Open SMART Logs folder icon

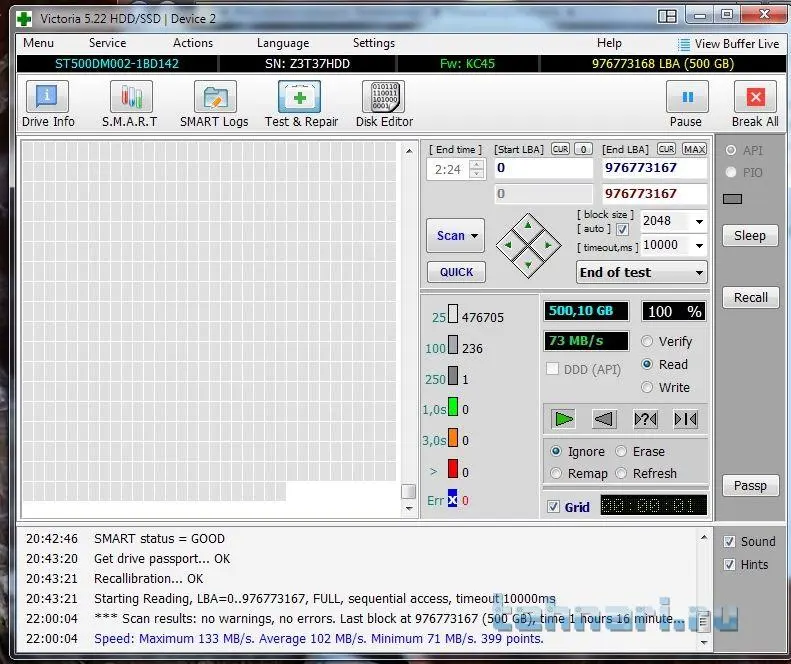[x=215, y=97]
